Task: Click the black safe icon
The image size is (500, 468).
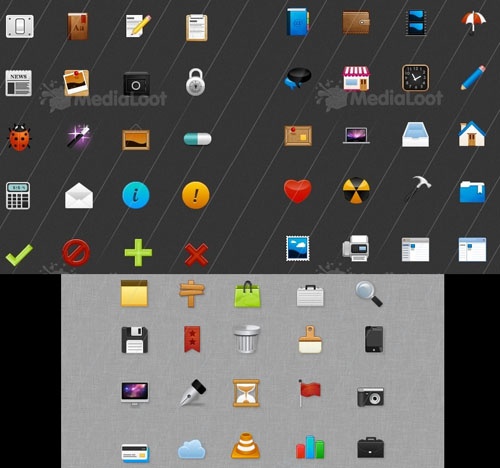Action: [136, 84]
